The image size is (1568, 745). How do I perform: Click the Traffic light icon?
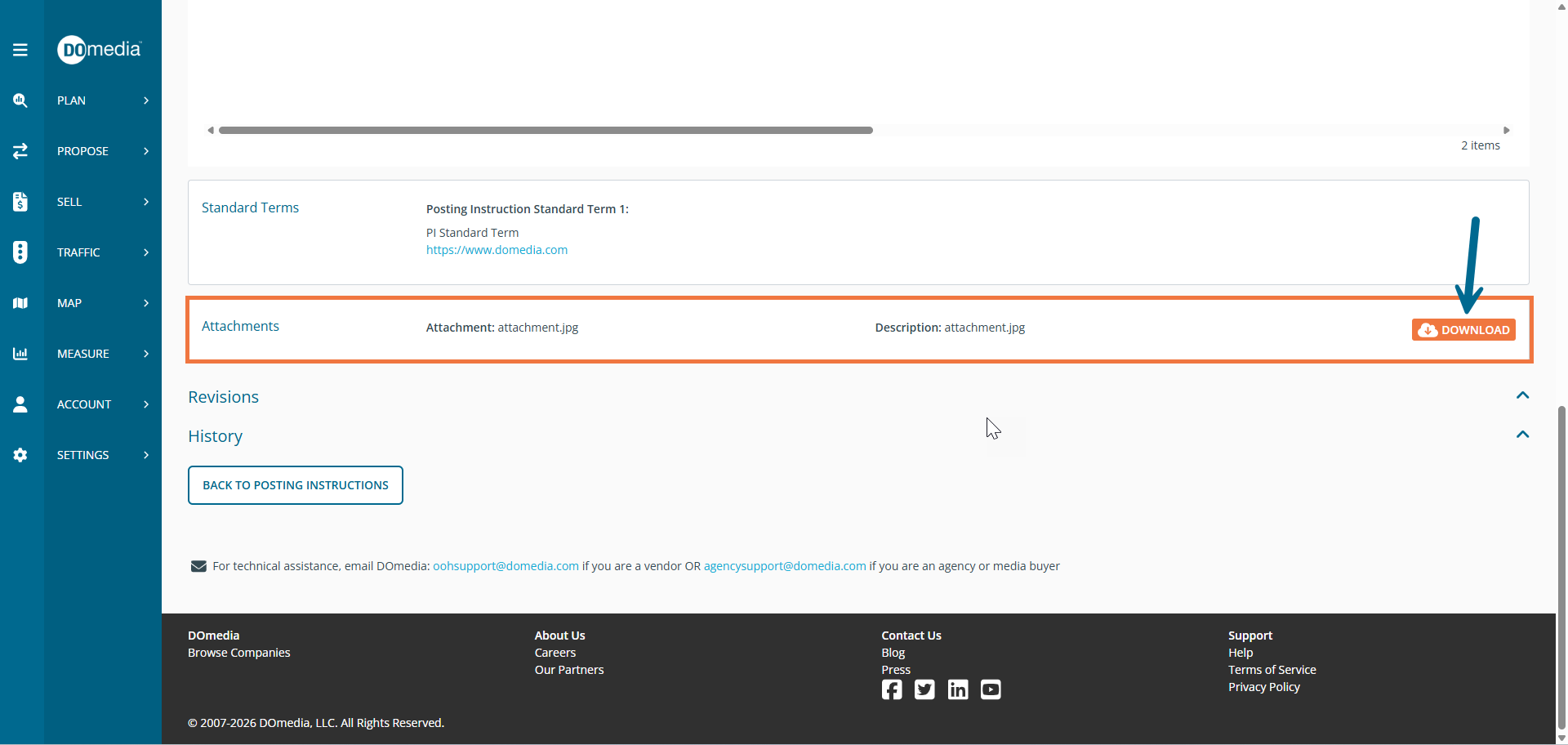tap(20, 252)
